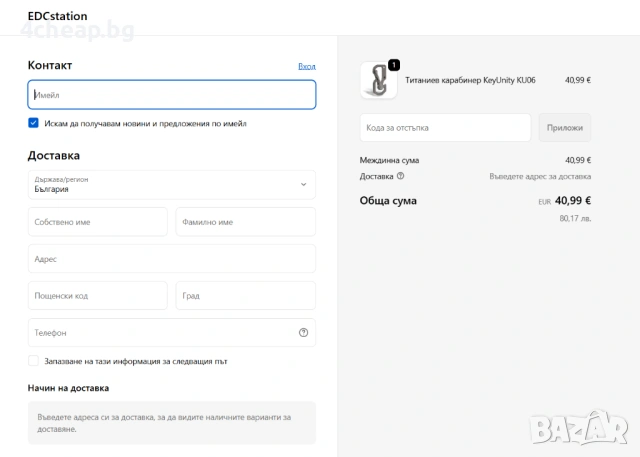Image resolution: width=640 pixels, height=457 pixels.
Task: Select the Пощенски код postal code field
Action: pyautogui.click(x=98, y=296)
